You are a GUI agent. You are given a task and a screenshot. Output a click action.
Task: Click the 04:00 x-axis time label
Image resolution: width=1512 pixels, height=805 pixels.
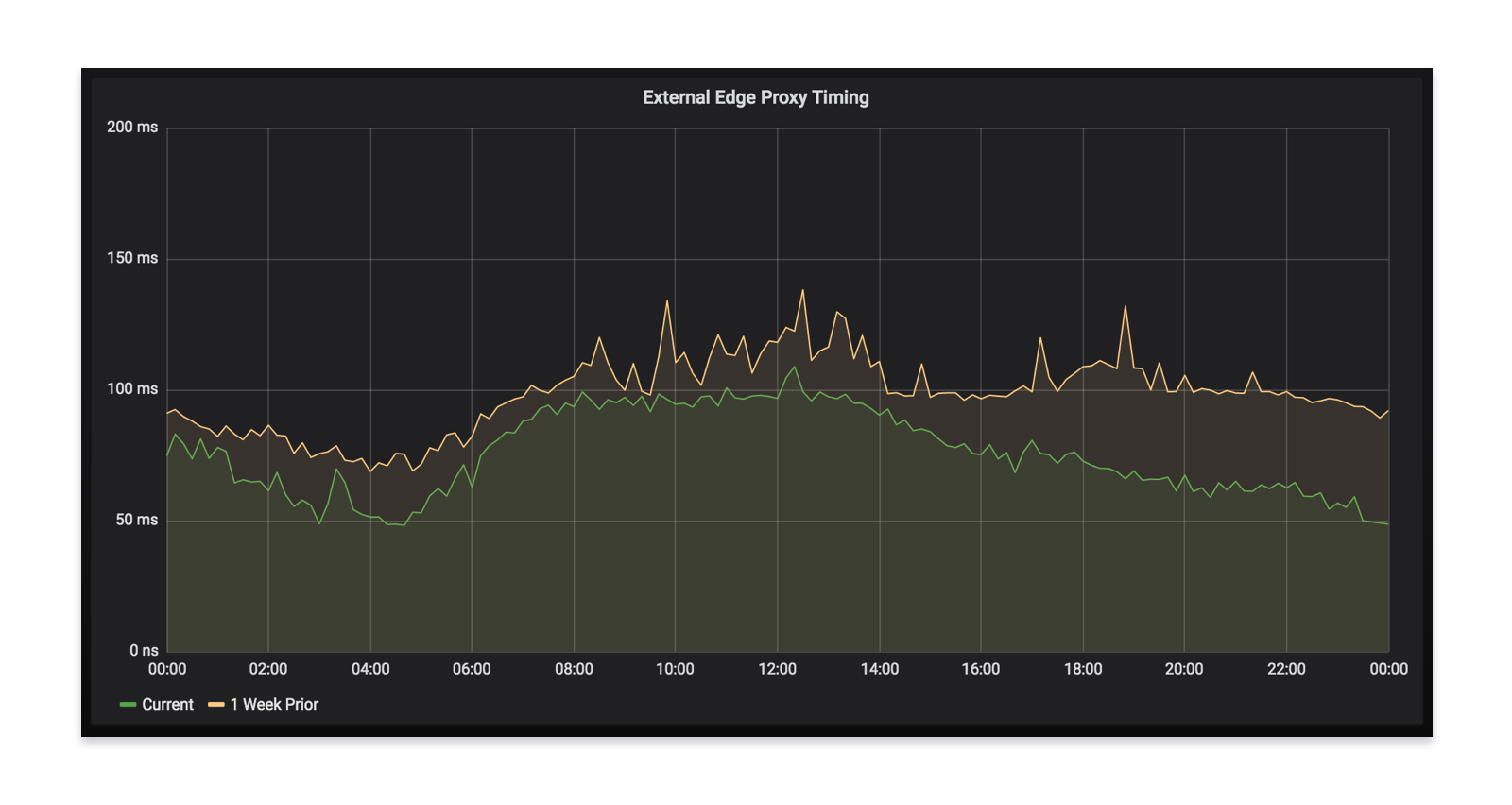[x=370, y=669]
